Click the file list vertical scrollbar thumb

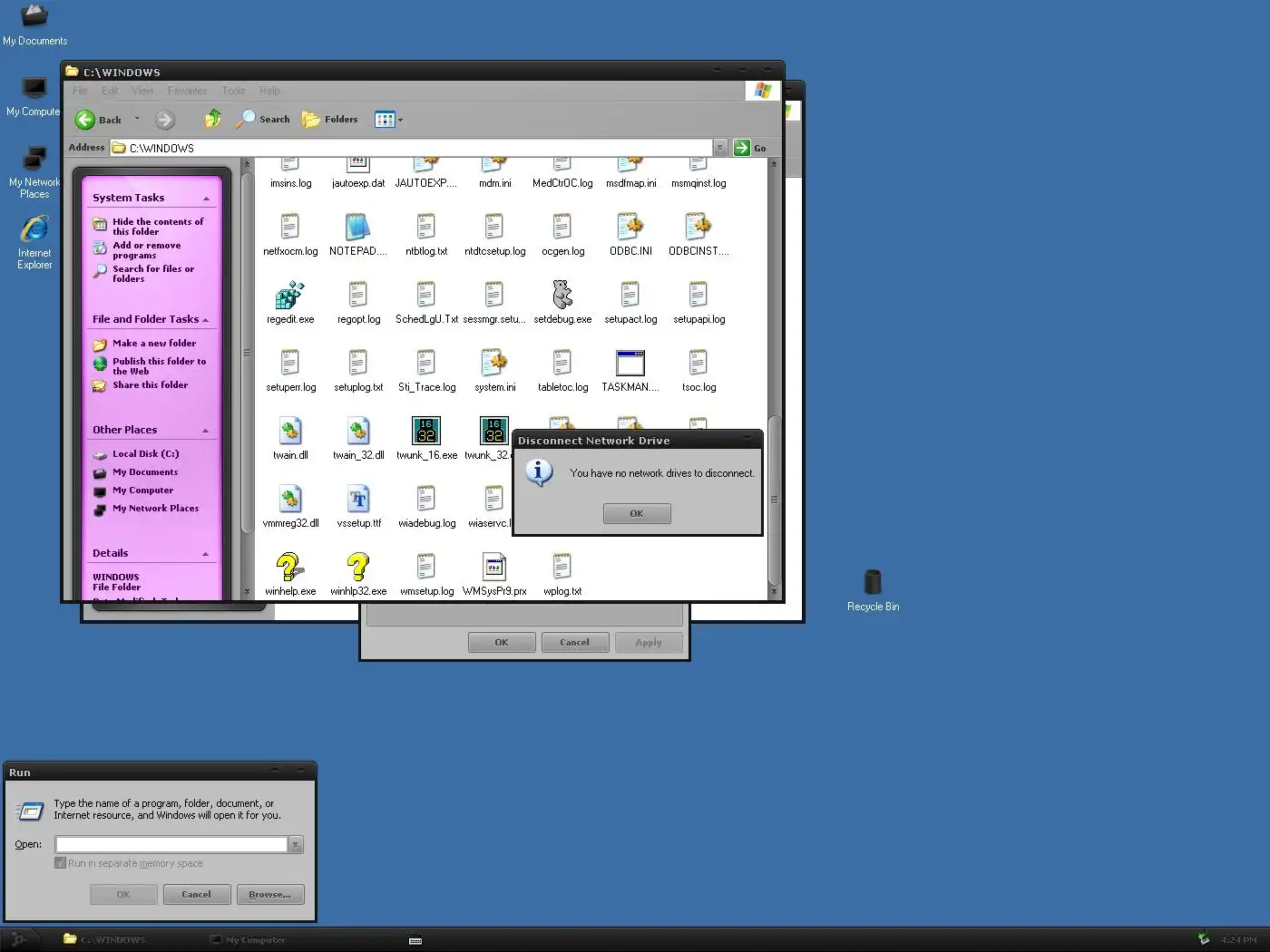pyautogui.click(x=774, y=500)
